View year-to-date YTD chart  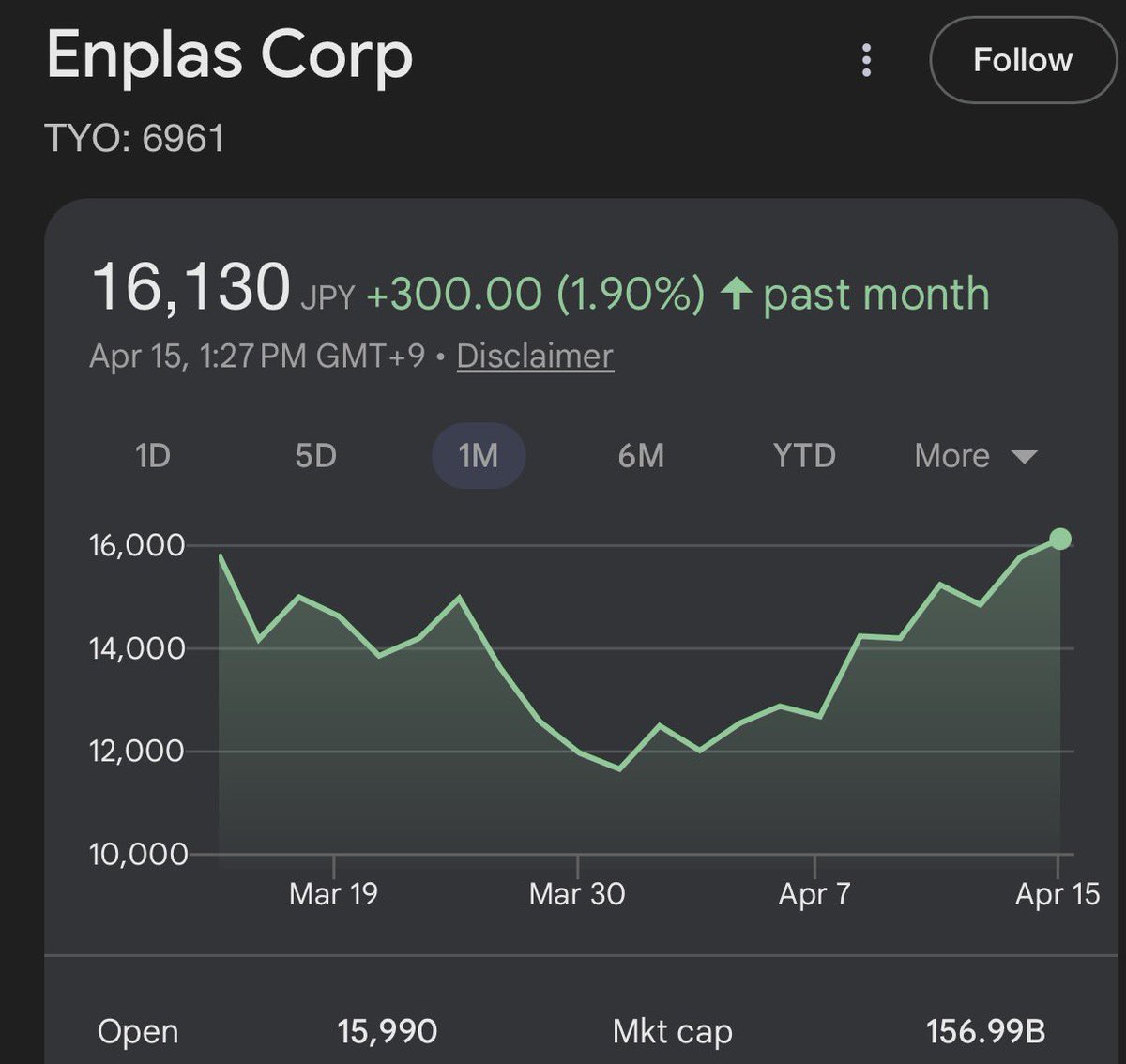804,456
